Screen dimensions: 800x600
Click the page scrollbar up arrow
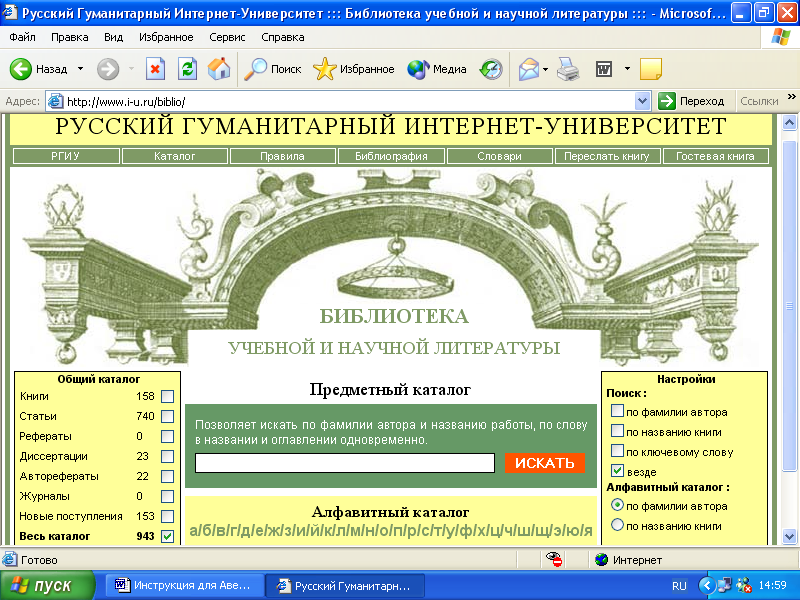coord(789,122)
